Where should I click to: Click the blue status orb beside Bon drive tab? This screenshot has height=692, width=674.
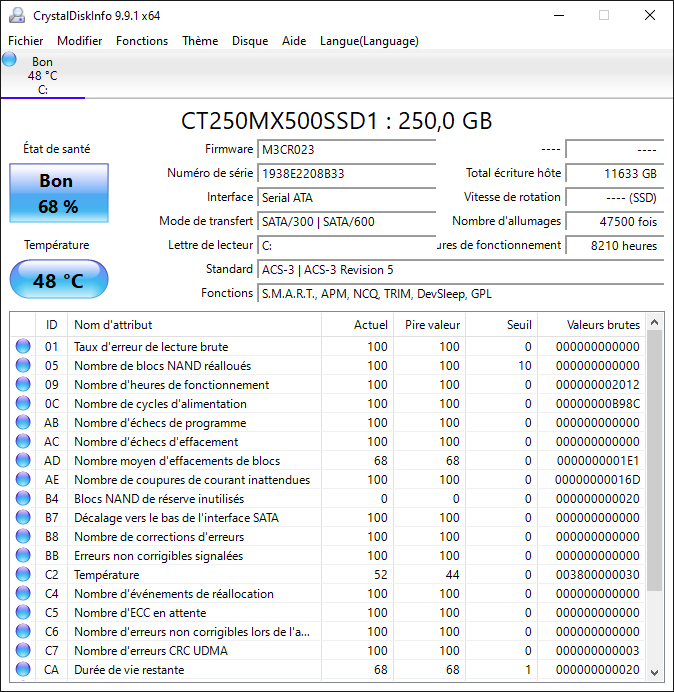[x=9, y=60]
